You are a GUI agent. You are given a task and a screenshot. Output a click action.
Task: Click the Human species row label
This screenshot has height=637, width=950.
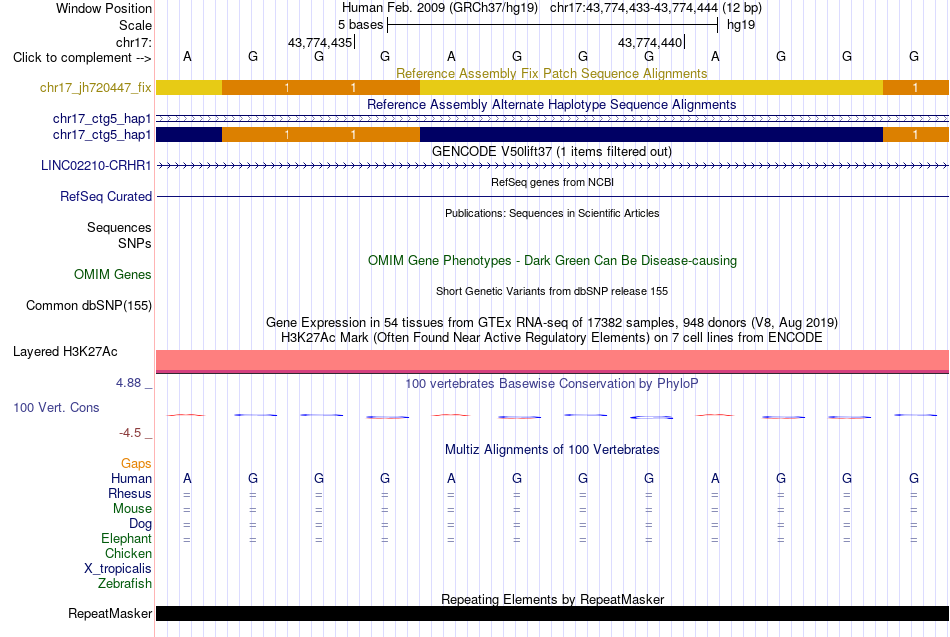[x=131, y=479]
